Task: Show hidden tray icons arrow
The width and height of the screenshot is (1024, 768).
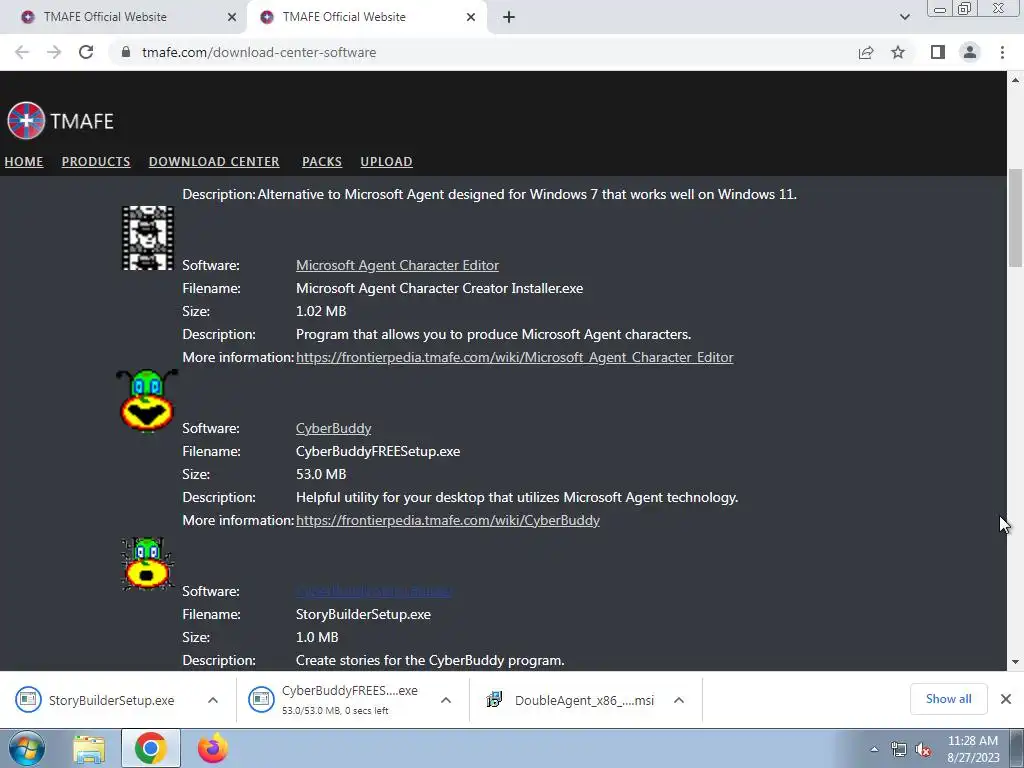Action: pos(874,750)
